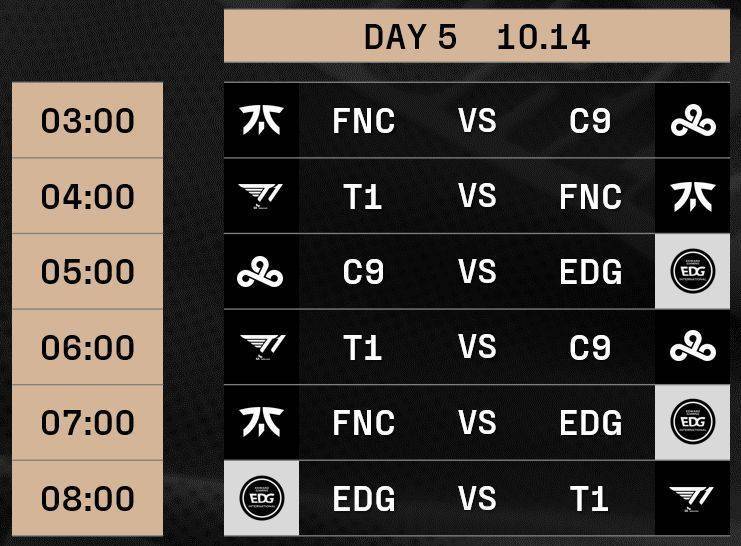This screenshot has width=741, height=546.
Task: Select the T1 logo in the 06:00 match
Action: (263, 347)
